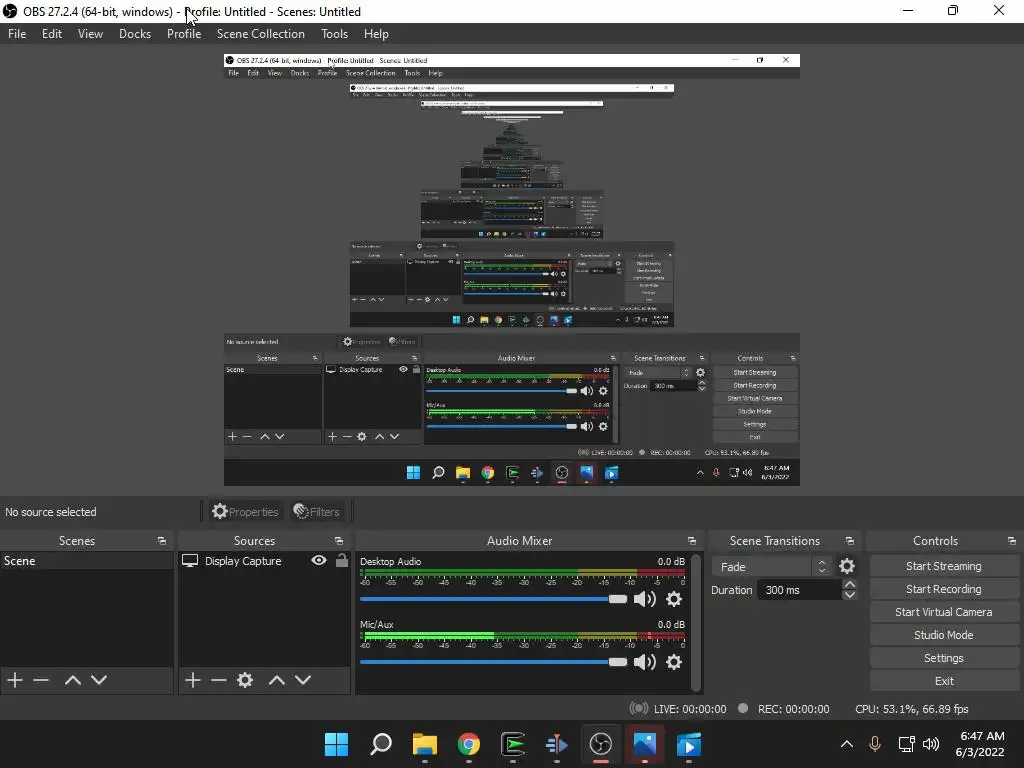Pop out the Scene Transitions dock
Viewport: 1024px width, 768px height.
click(x=850, y=541)
